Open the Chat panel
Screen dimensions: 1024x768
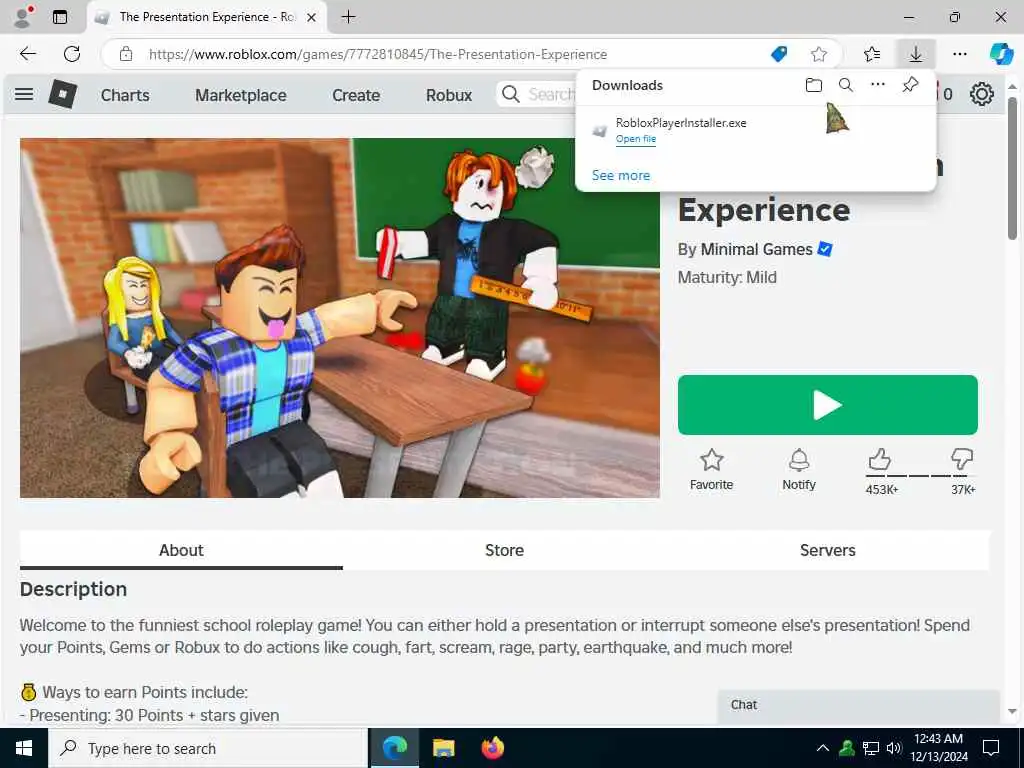[858, 705]
